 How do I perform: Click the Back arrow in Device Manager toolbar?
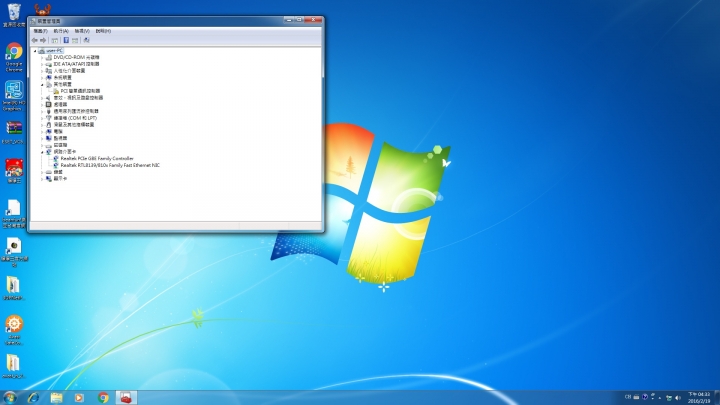click(34, 40)
